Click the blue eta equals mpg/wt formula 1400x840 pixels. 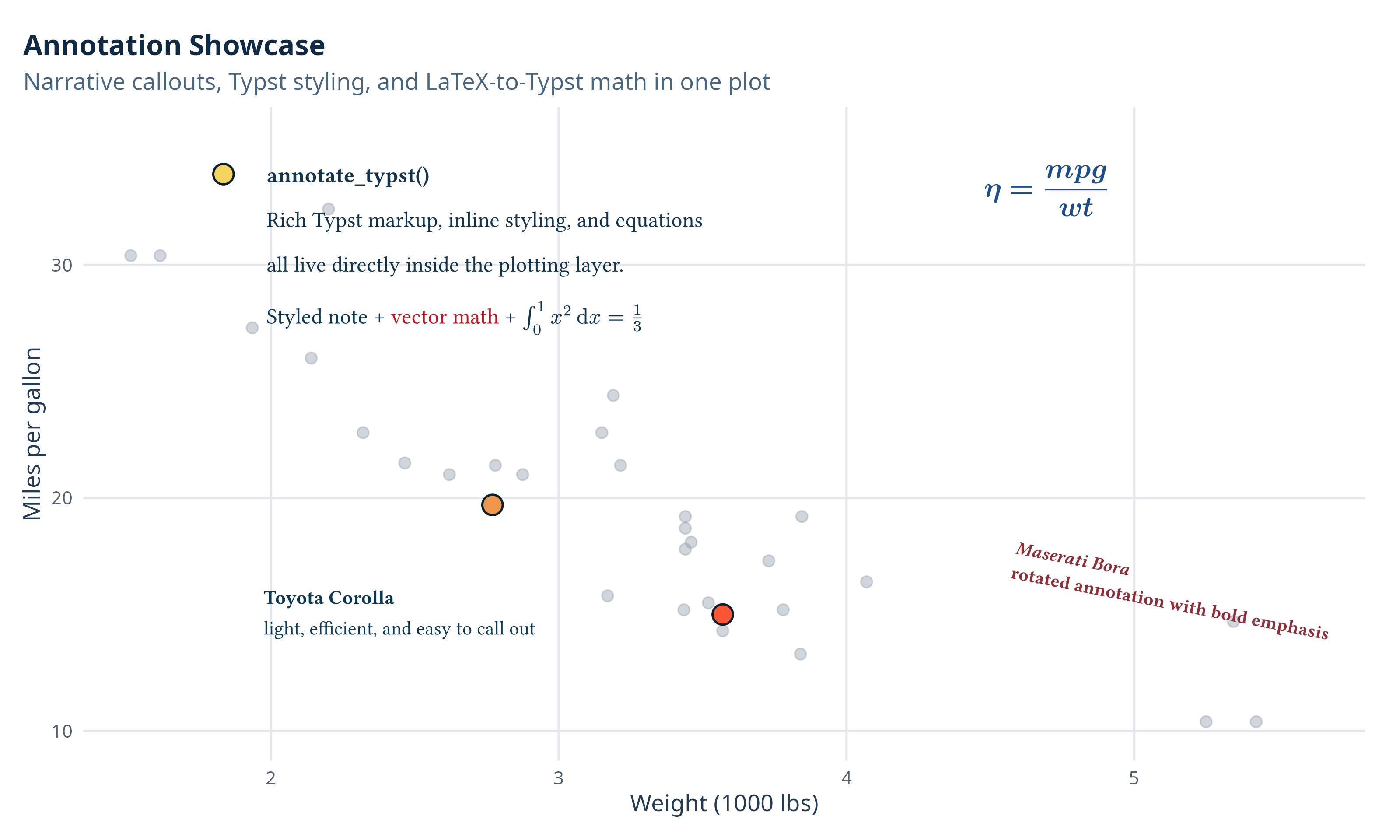[x=1045, y=189]
